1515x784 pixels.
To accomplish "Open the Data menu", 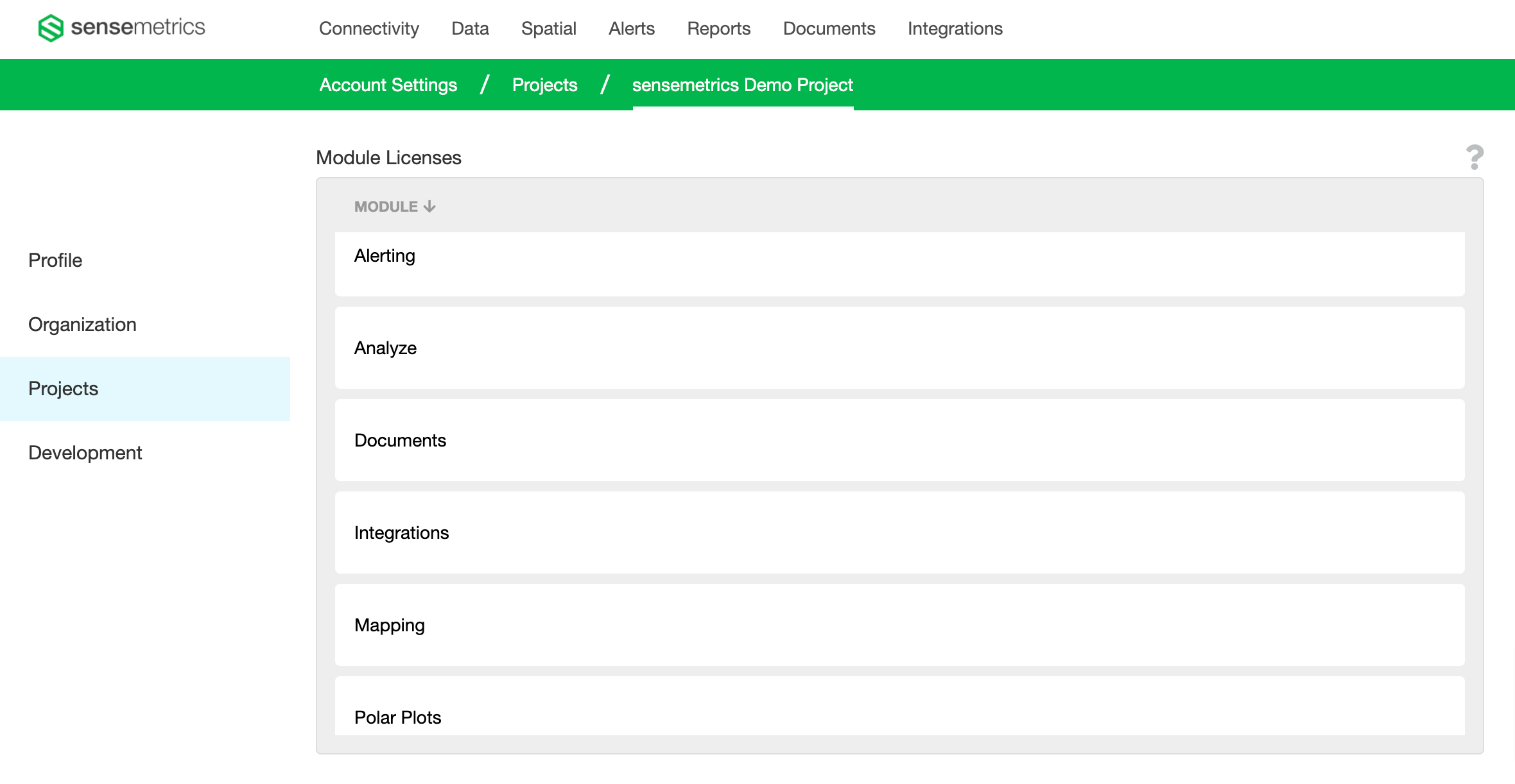I will pos(470,29).
